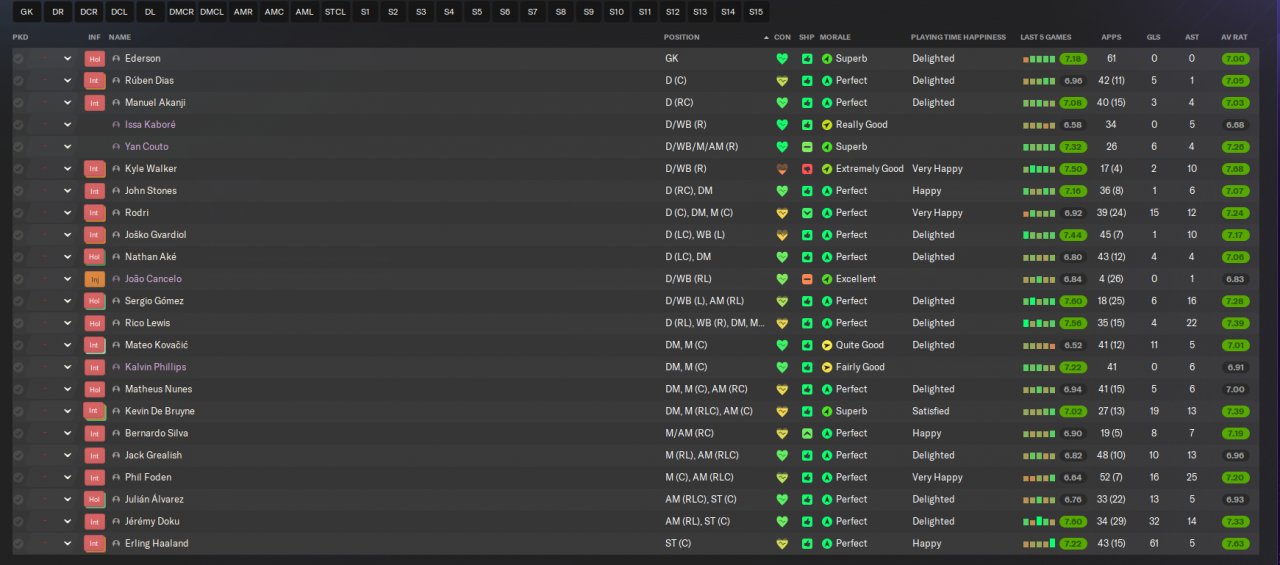Click Yan Couto's sharpness icon

point(807,147)
